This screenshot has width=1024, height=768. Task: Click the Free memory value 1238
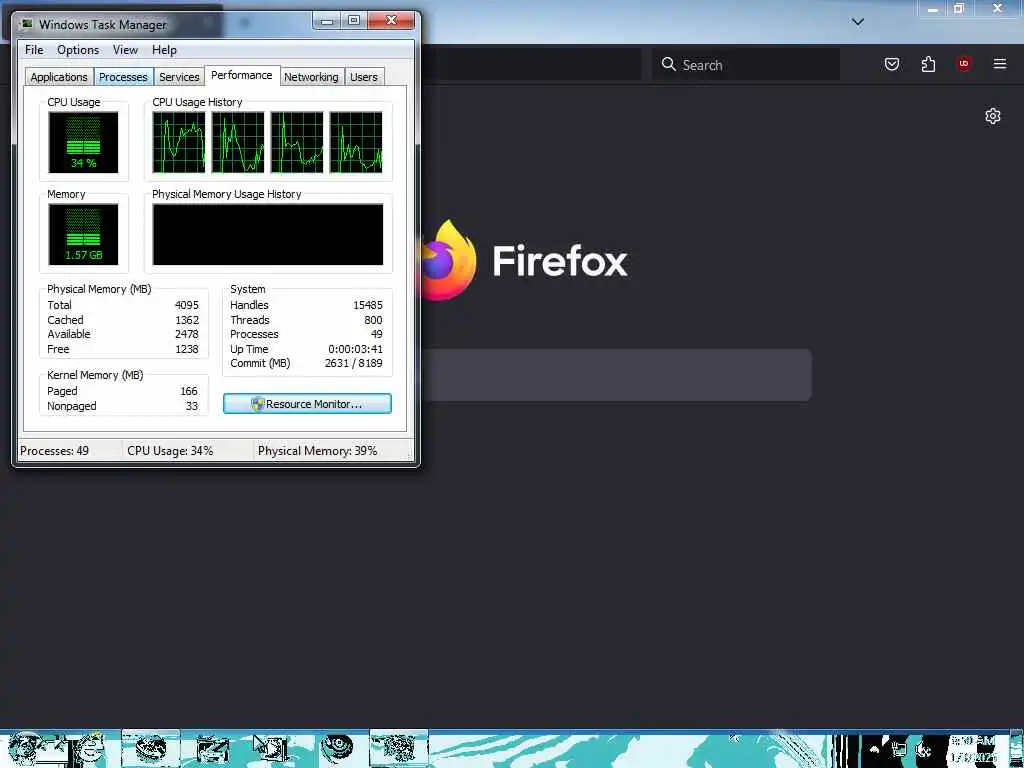tap(187, 349)
